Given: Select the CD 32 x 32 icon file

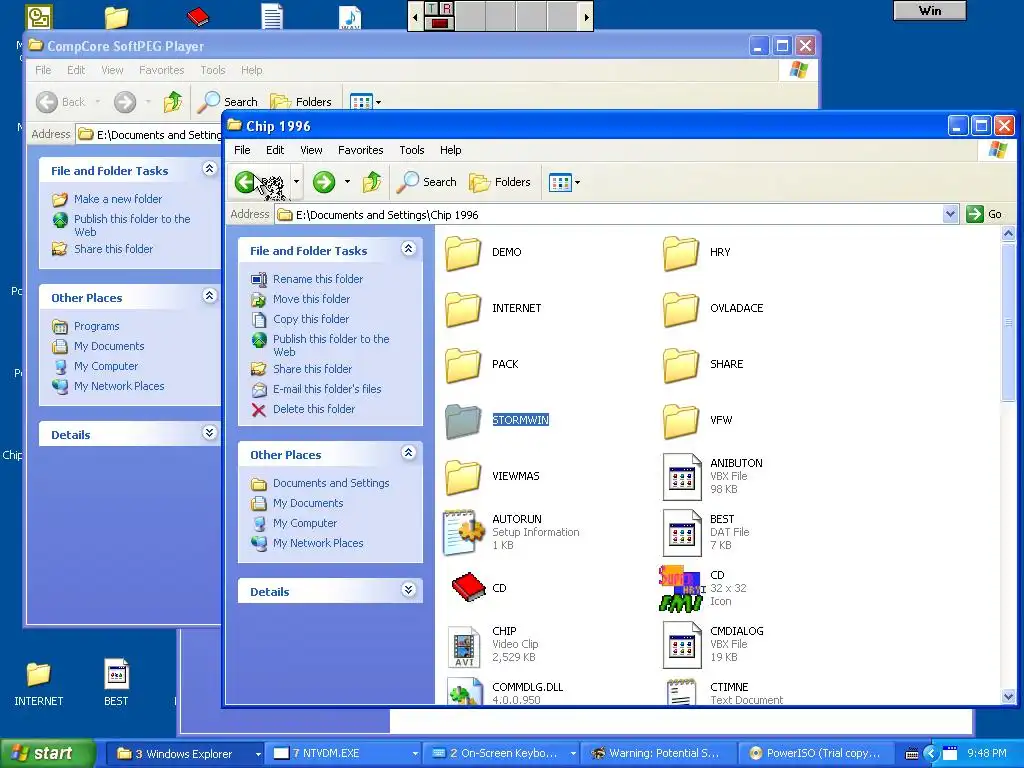Looking at the screenshot, I should (x=703, y=588).
